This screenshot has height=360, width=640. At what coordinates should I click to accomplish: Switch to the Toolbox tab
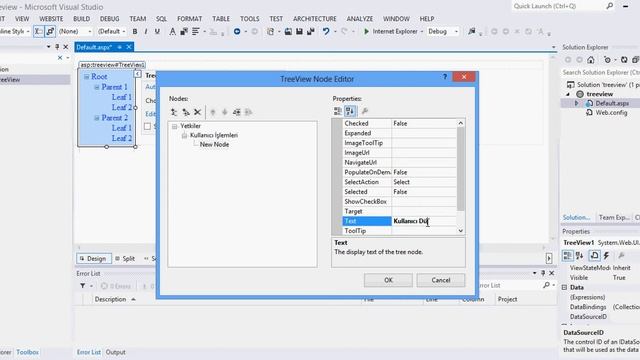pos(27,352)
